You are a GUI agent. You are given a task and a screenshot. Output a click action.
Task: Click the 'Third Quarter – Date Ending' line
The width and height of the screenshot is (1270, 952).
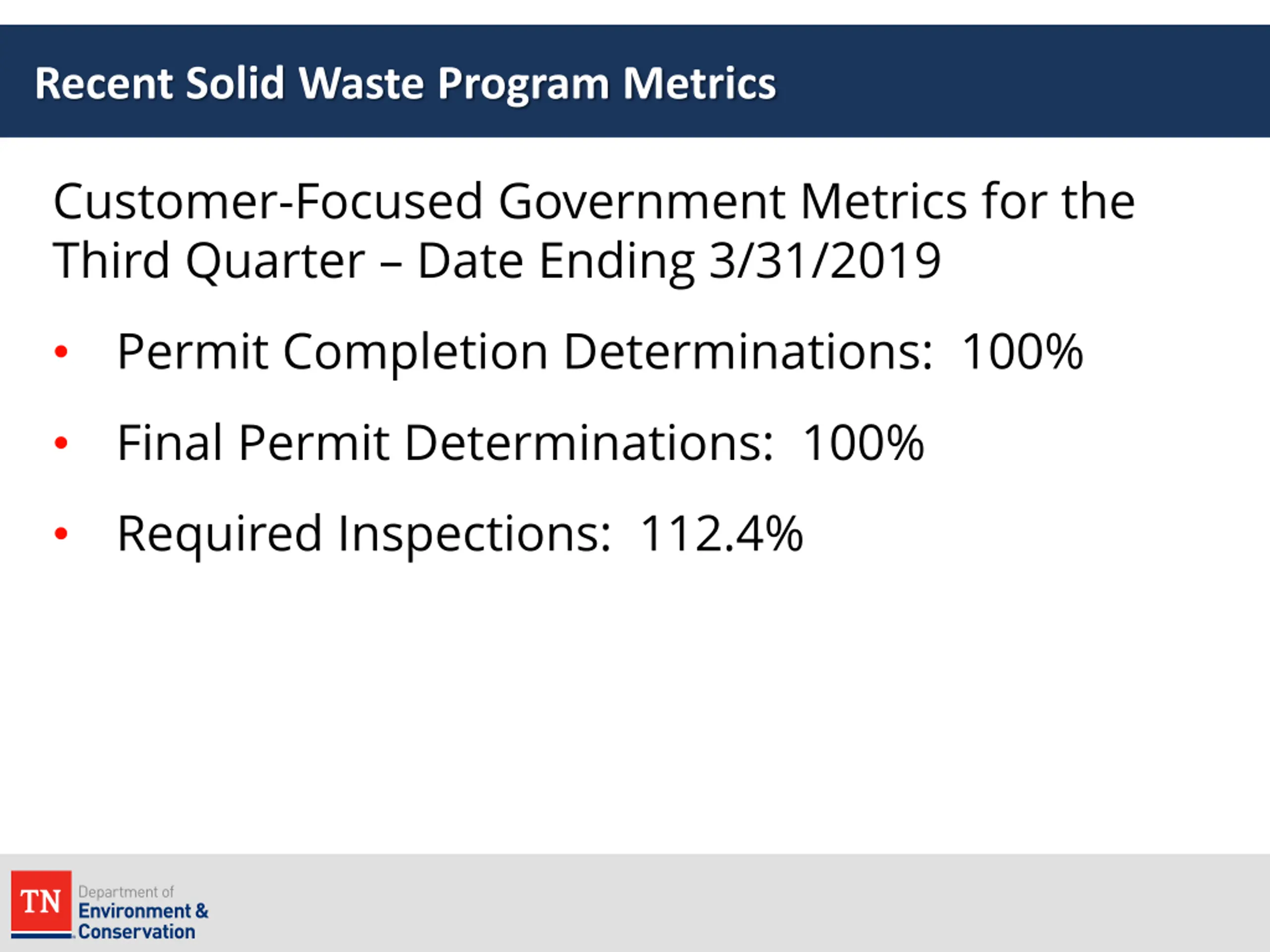[374, 261]
